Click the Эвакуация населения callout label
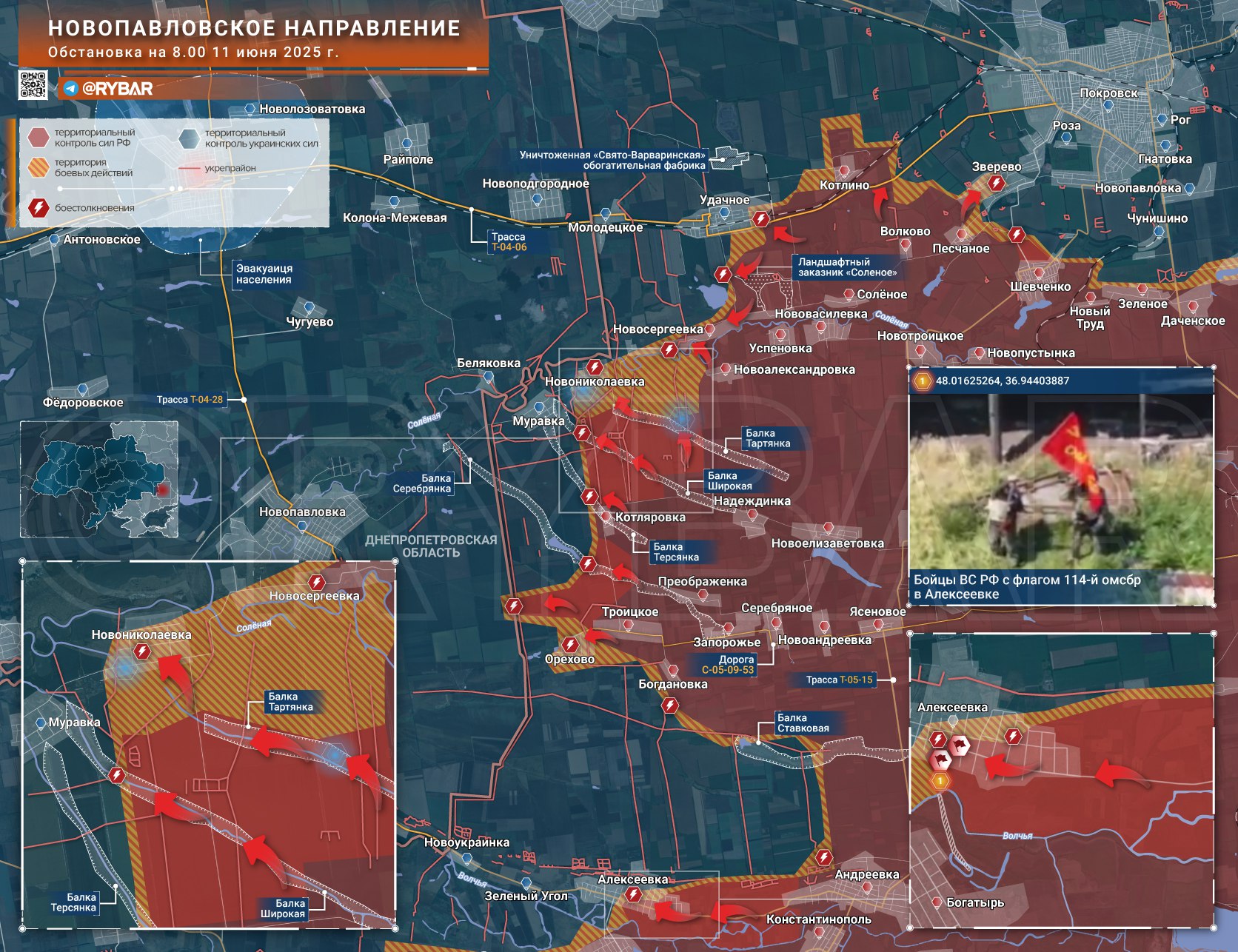This screenshot has width=1238, height=952. coord(264,274)
